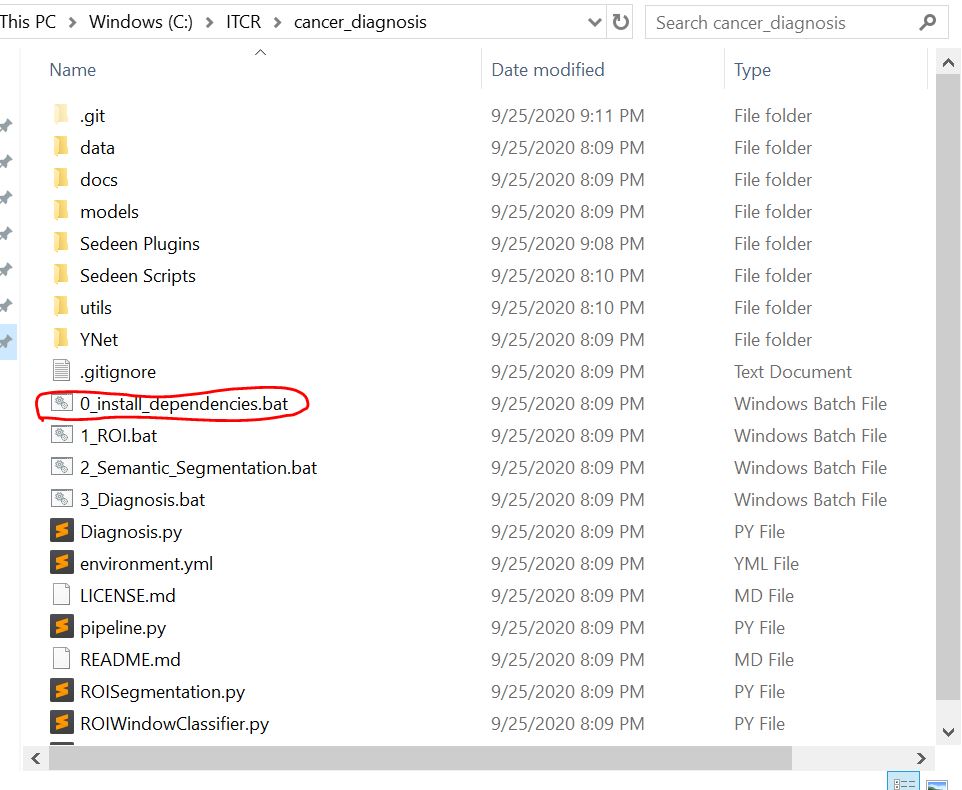
Task: Click the data folder icon
Action: 61,147
